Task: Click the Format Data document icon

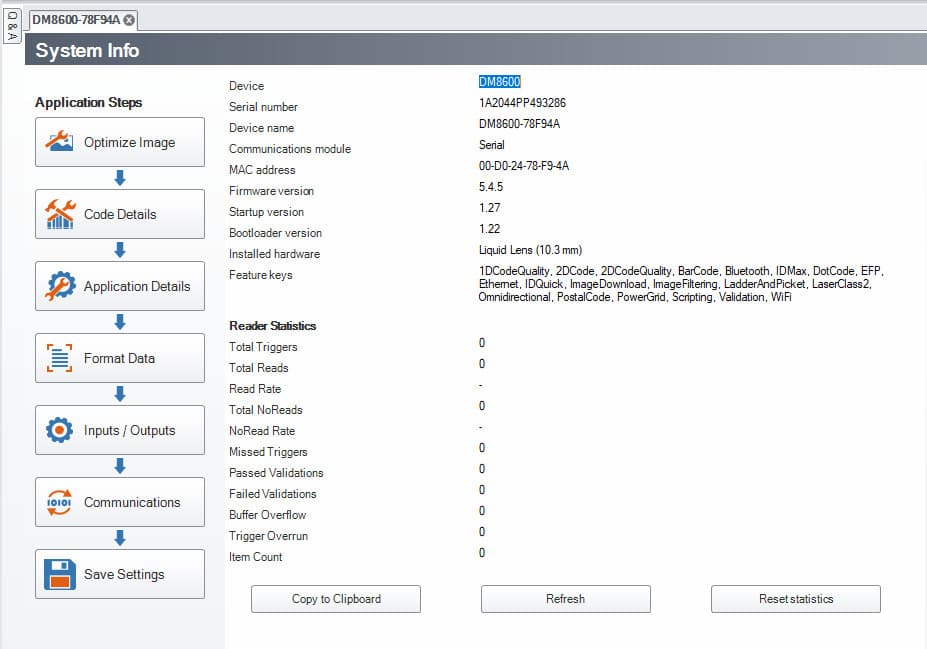Action: [60, 358]
